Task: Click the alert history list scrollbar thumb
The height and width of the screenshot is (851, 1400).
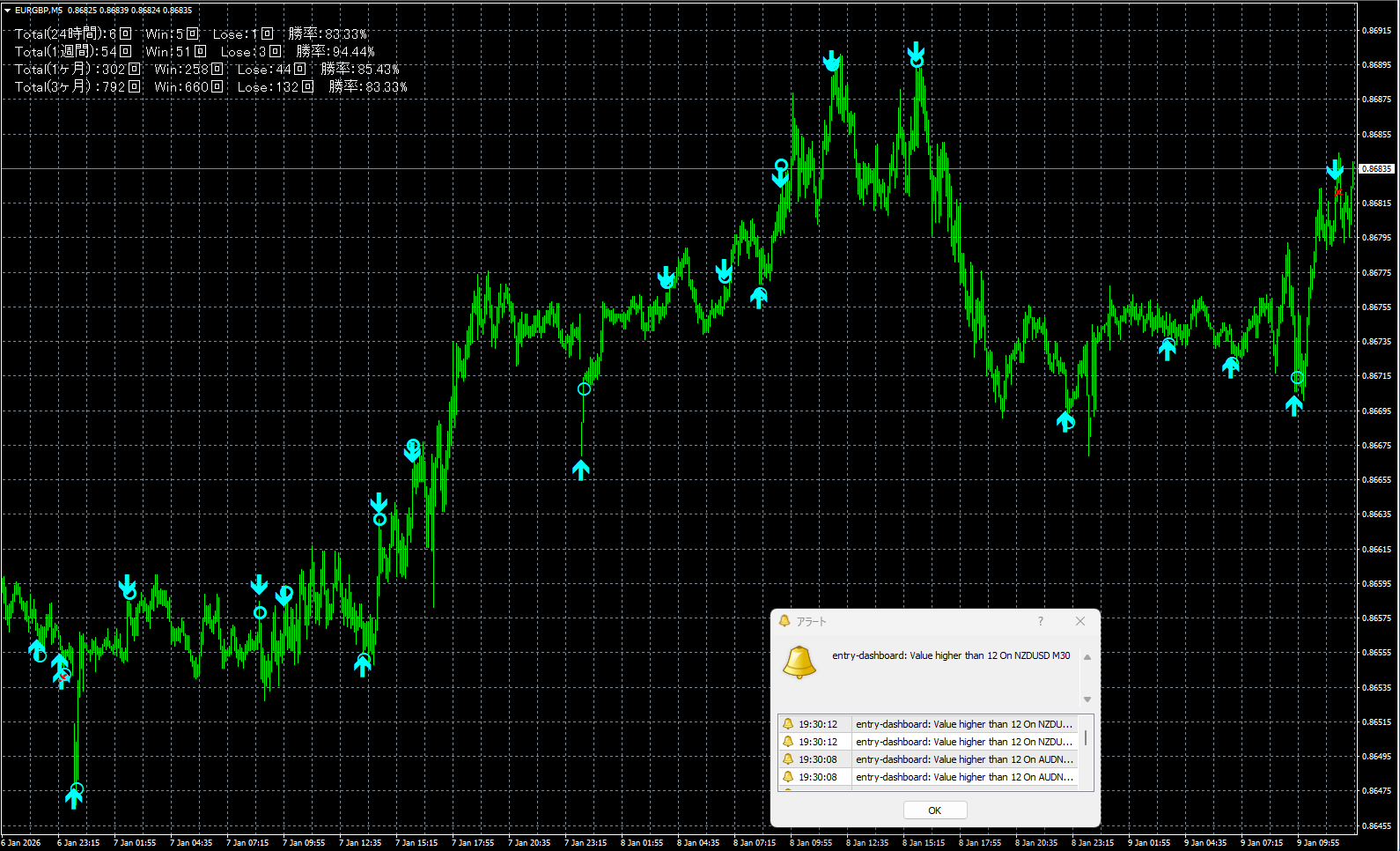Action: pyautogui.click(x=1087, y=738)
